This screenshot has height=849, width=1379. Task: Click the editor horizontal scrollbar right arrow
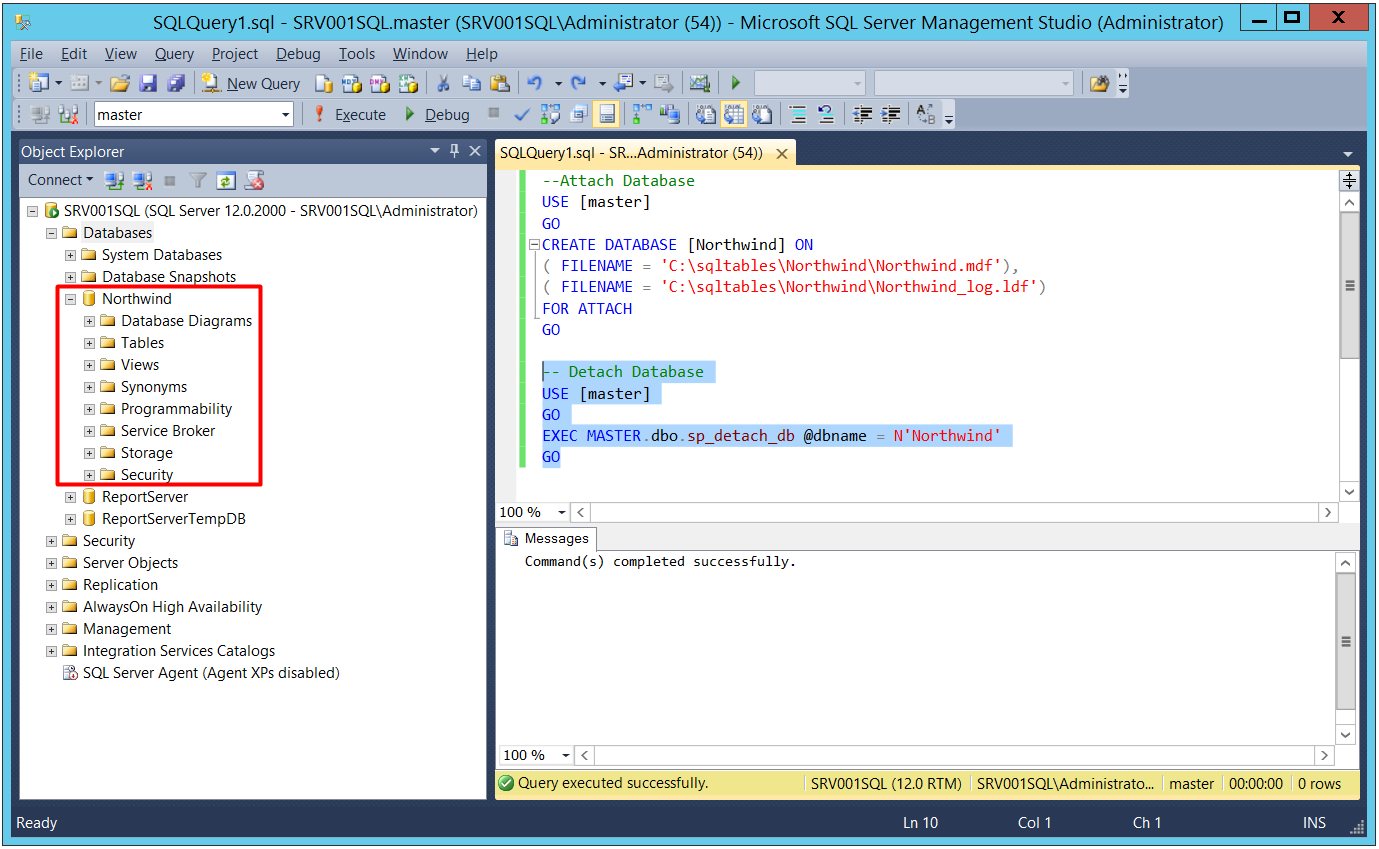1328,512
